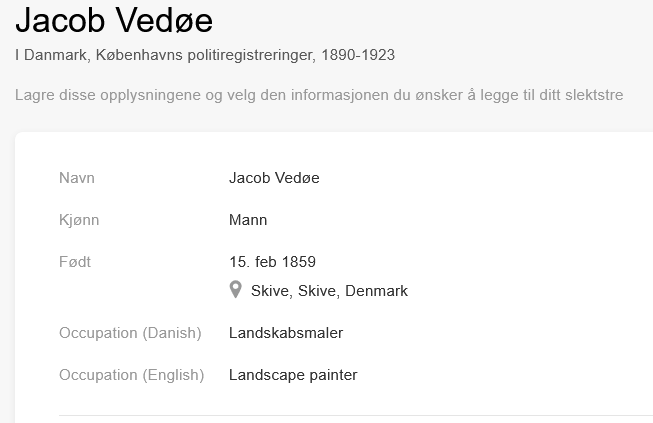Open the Københavns politiregistreringer collection subtitle

click(203, 55)
